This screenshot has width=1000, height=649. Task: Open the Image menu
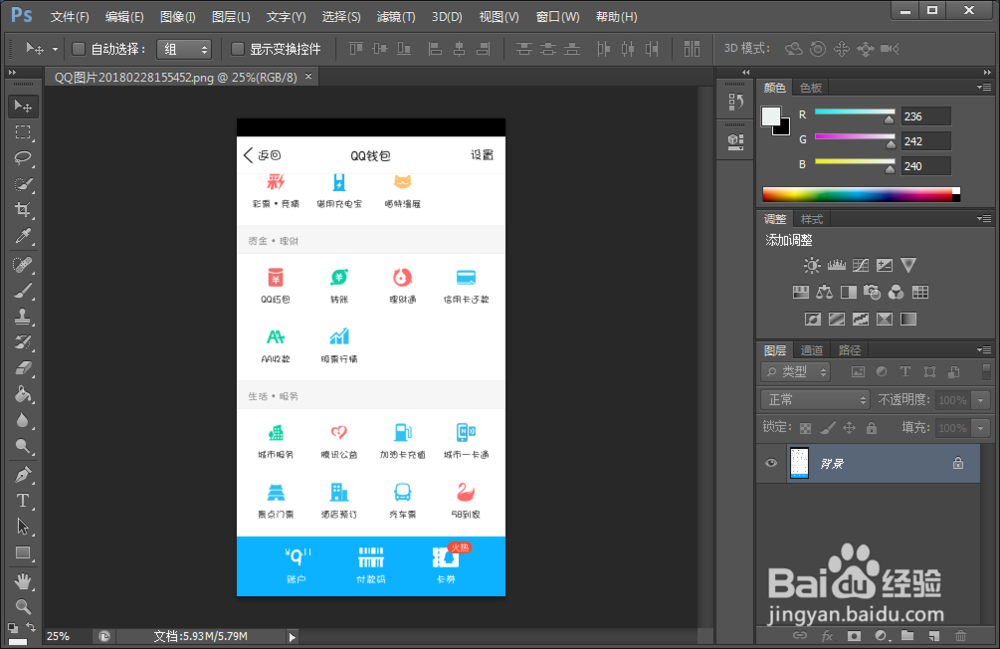(177, 17)
